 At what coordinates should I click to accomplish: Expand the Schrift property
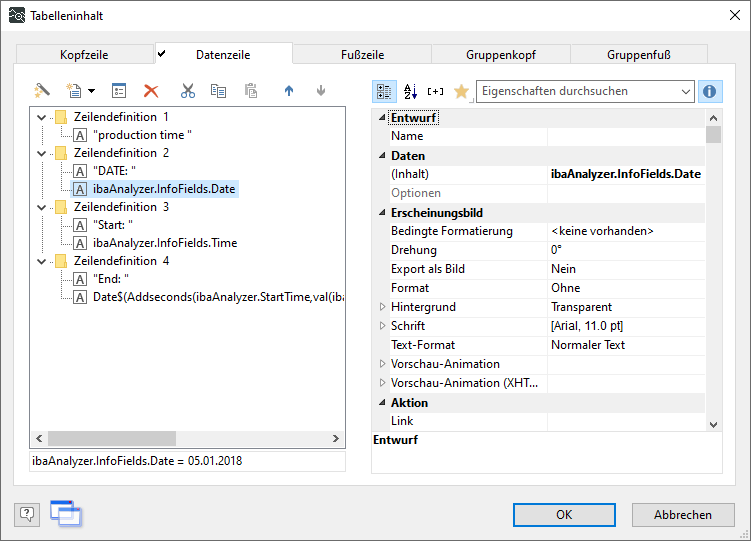[382, 326]
